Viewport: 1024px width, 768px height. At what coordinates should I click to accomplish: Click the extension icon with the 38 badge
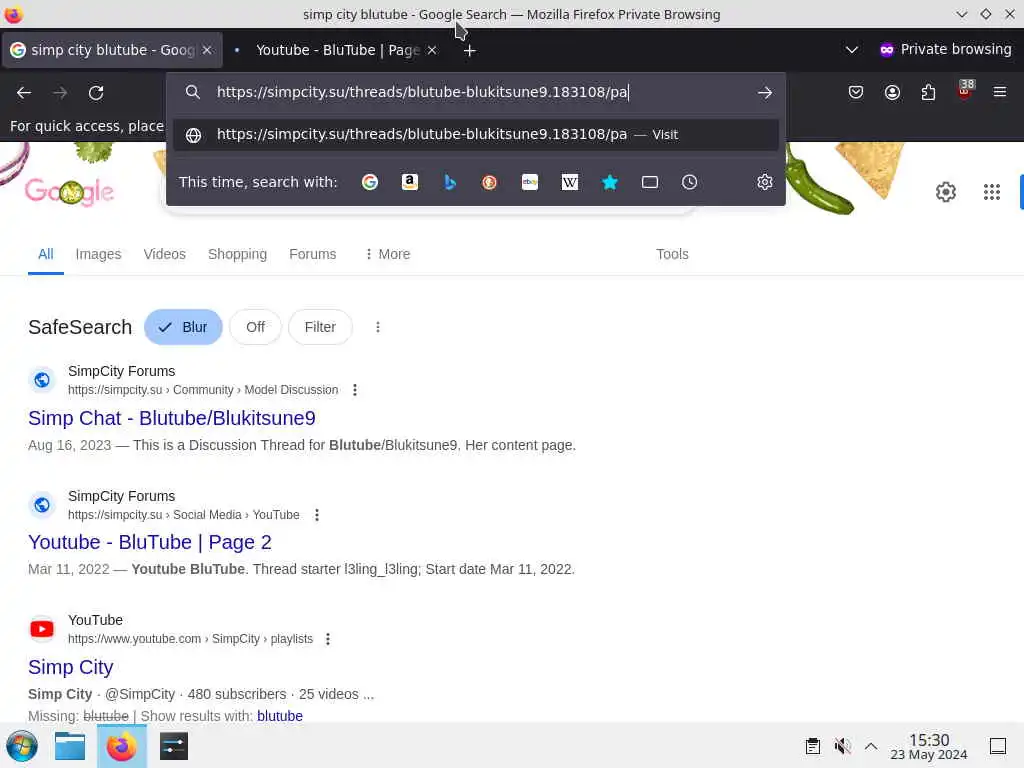pyautogui.click(x=965, y=90)
